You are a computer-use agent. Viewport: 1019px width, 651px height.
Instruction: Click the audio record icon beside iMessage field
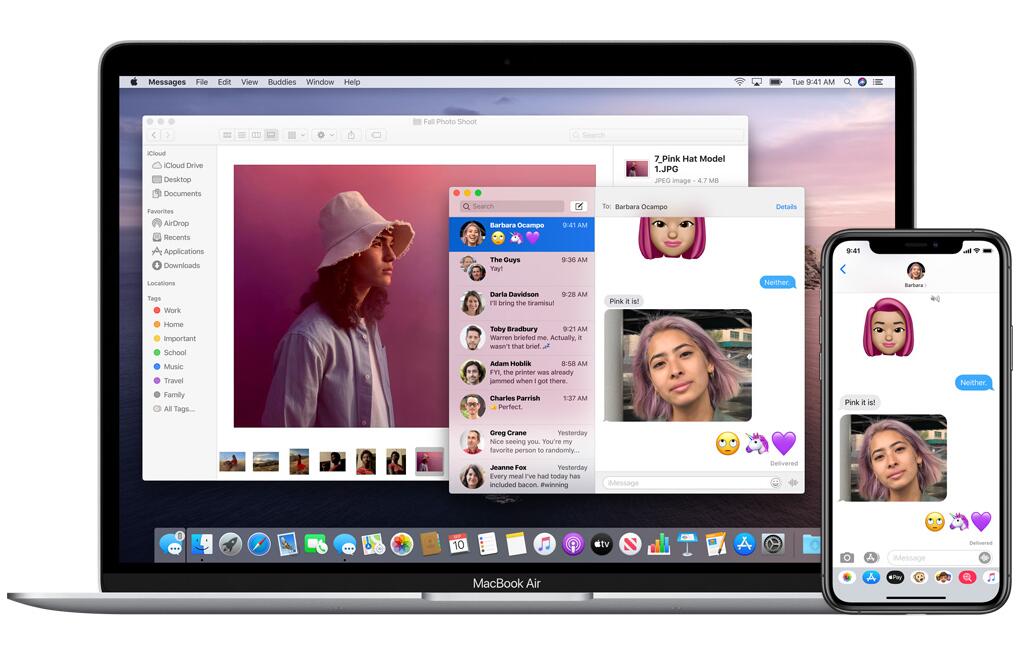(793, 482)
